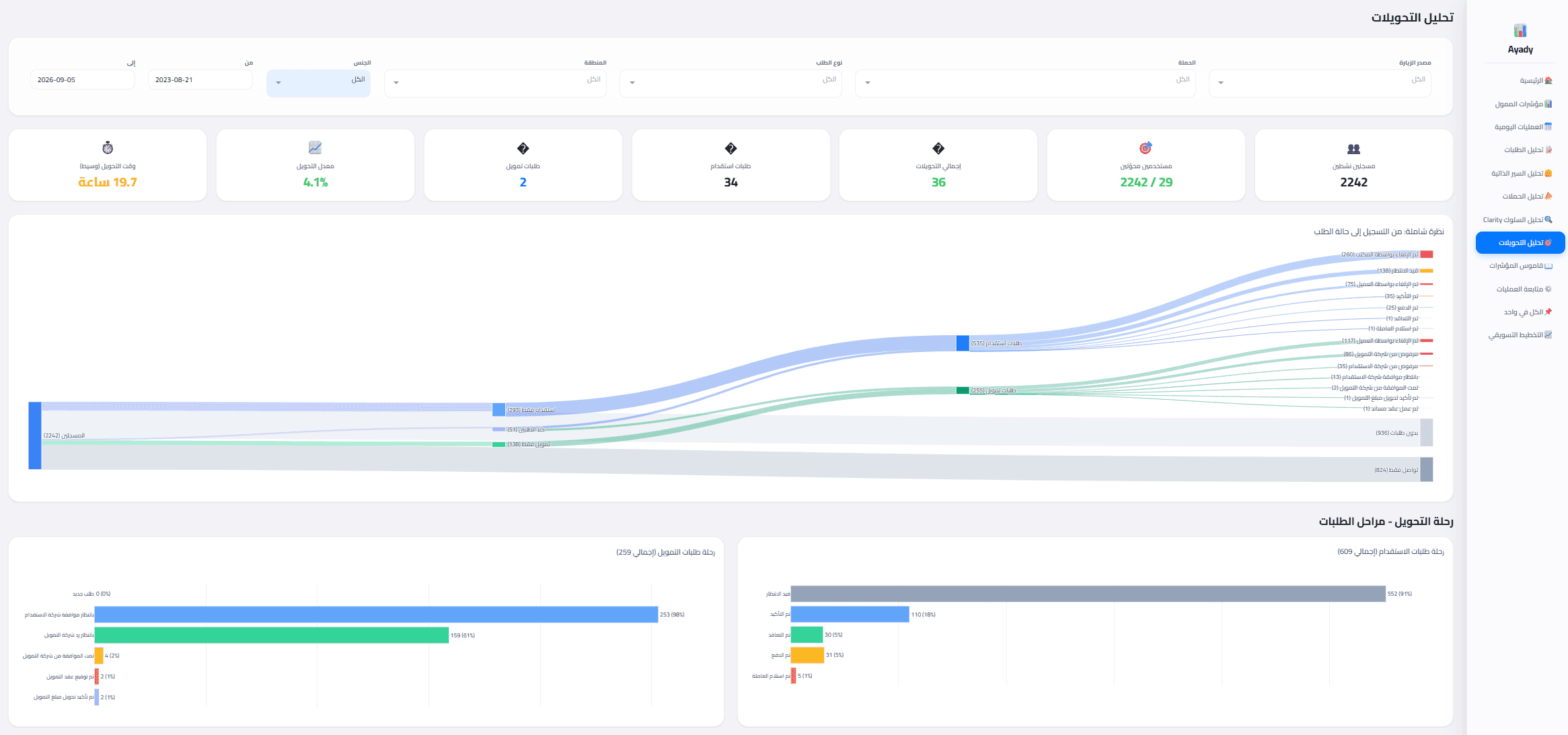The image size is (1568, 735).
Task: Click the two-people icon on active registrants card
Action: (x=1353, y=148)
